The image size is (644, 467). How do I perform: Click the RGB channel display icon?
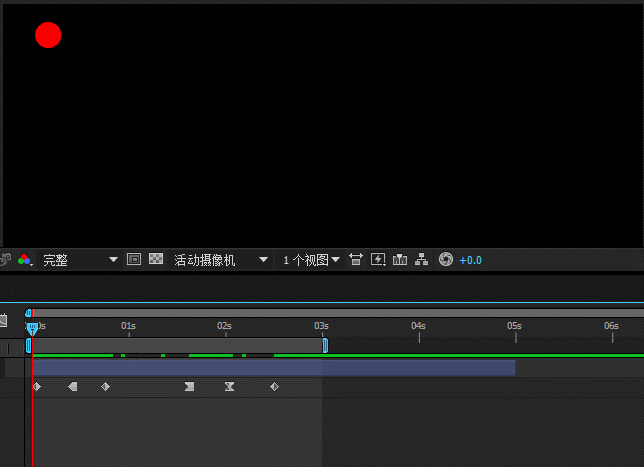tap(24, 260)
